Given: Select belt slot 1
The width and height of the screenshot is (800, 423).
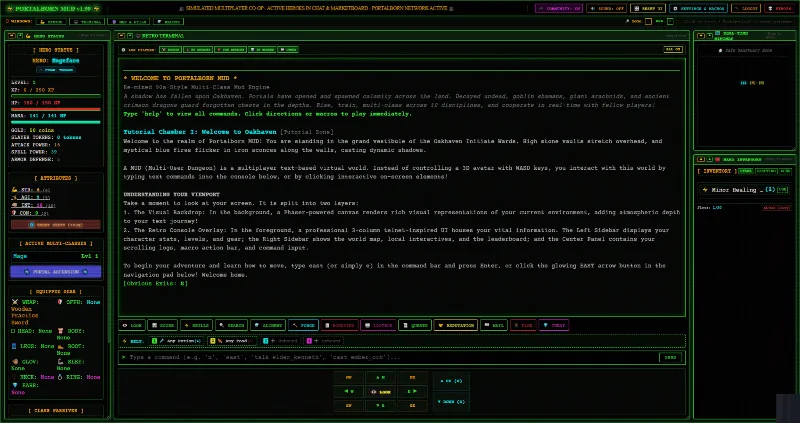Looking at the screenshot, I should [x=177, y=341].
